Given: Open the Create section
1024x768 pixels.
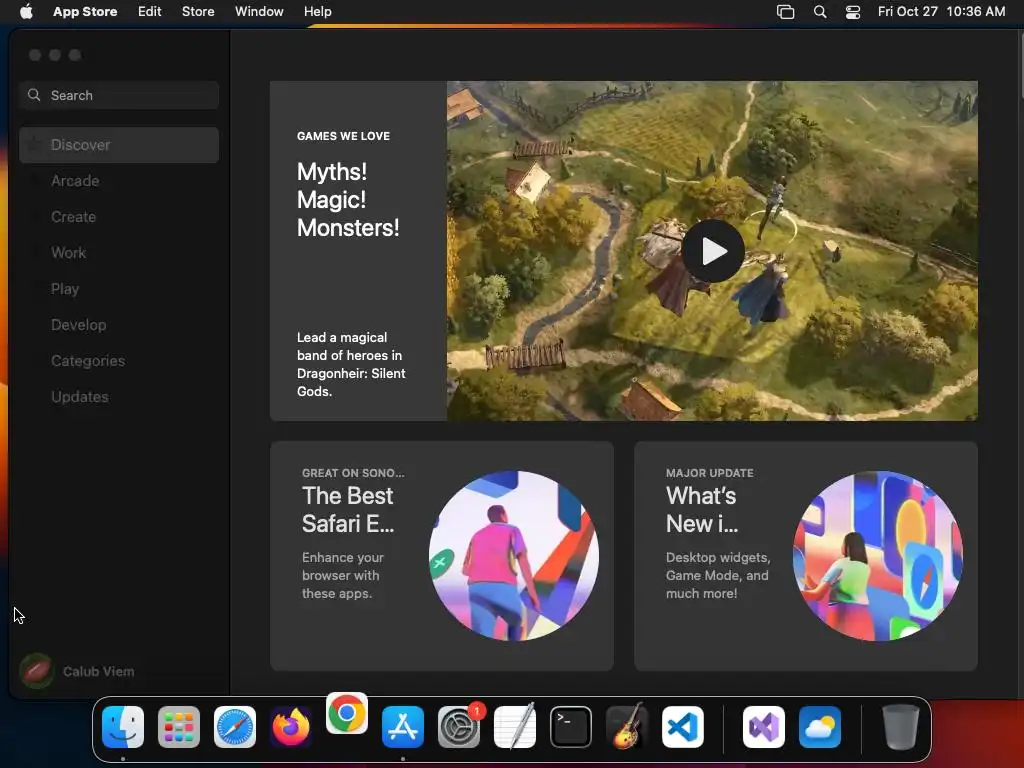Looking at the screenshot, I should tap(119, 217).
